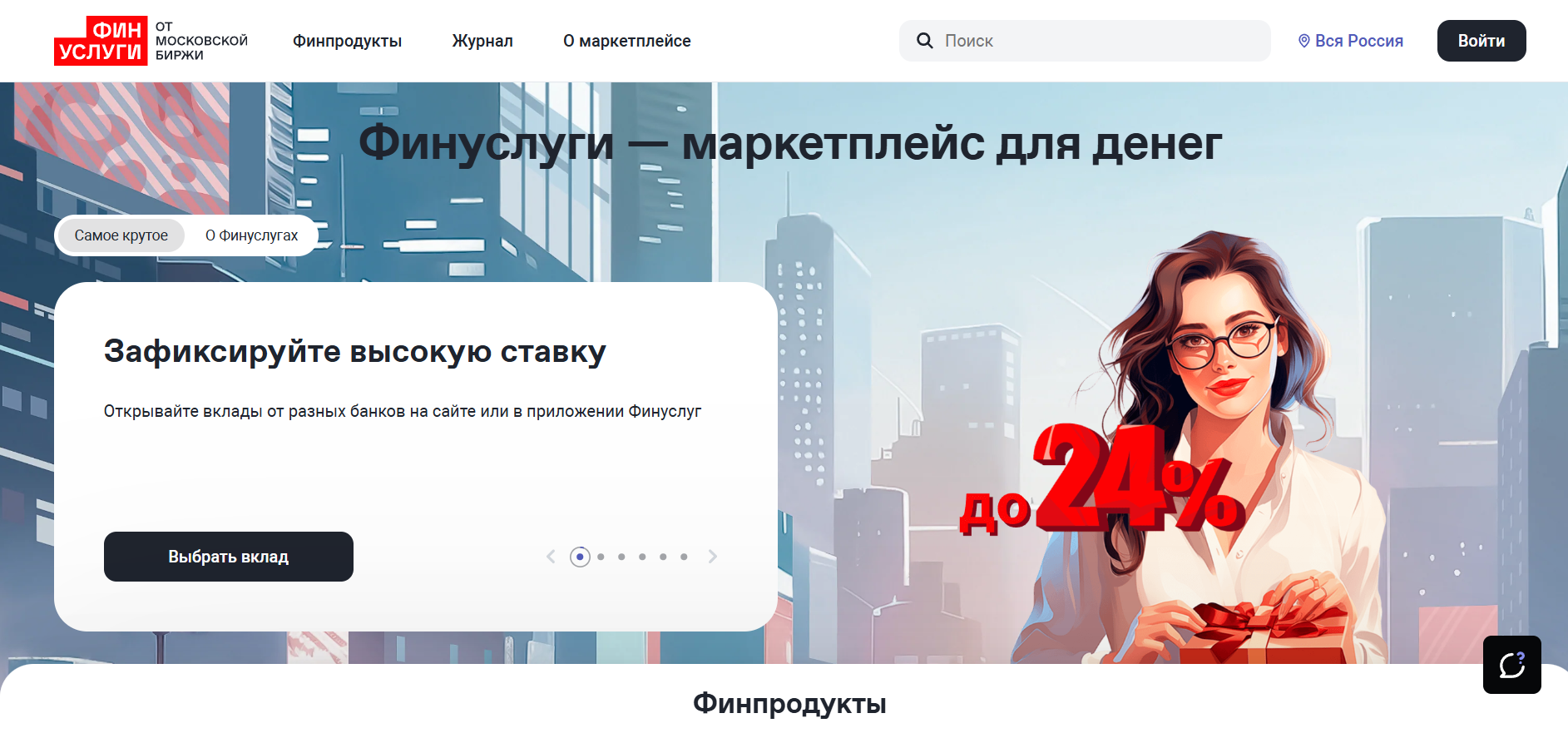Select the fifth carousel dot
1568x738 pixels.
coord(663,557)
